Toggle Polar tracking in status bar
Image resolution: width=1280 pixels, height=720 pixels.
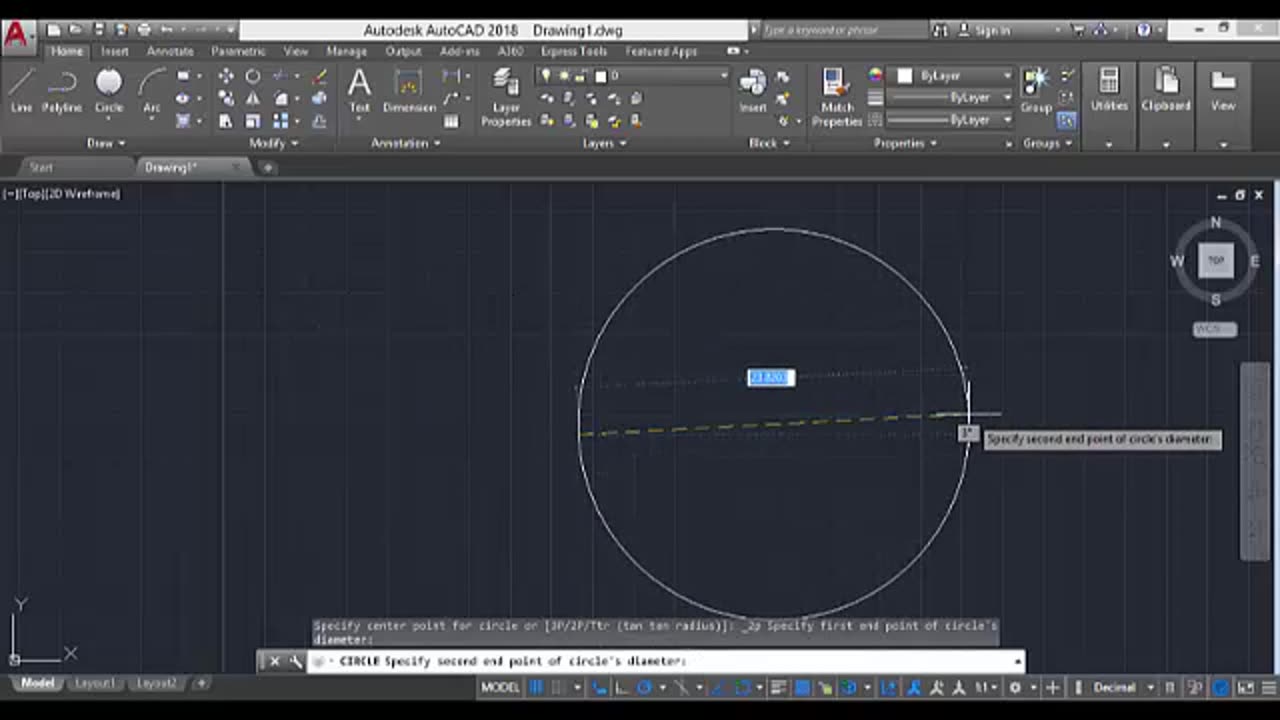pos(646,687)
